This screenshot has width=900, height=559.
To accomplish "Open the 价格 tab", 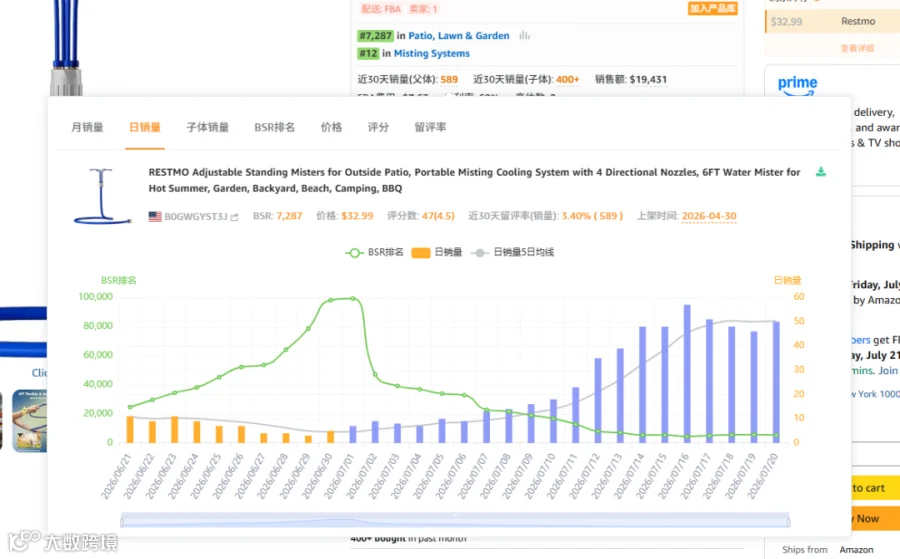I will click(x=331, y=127).
